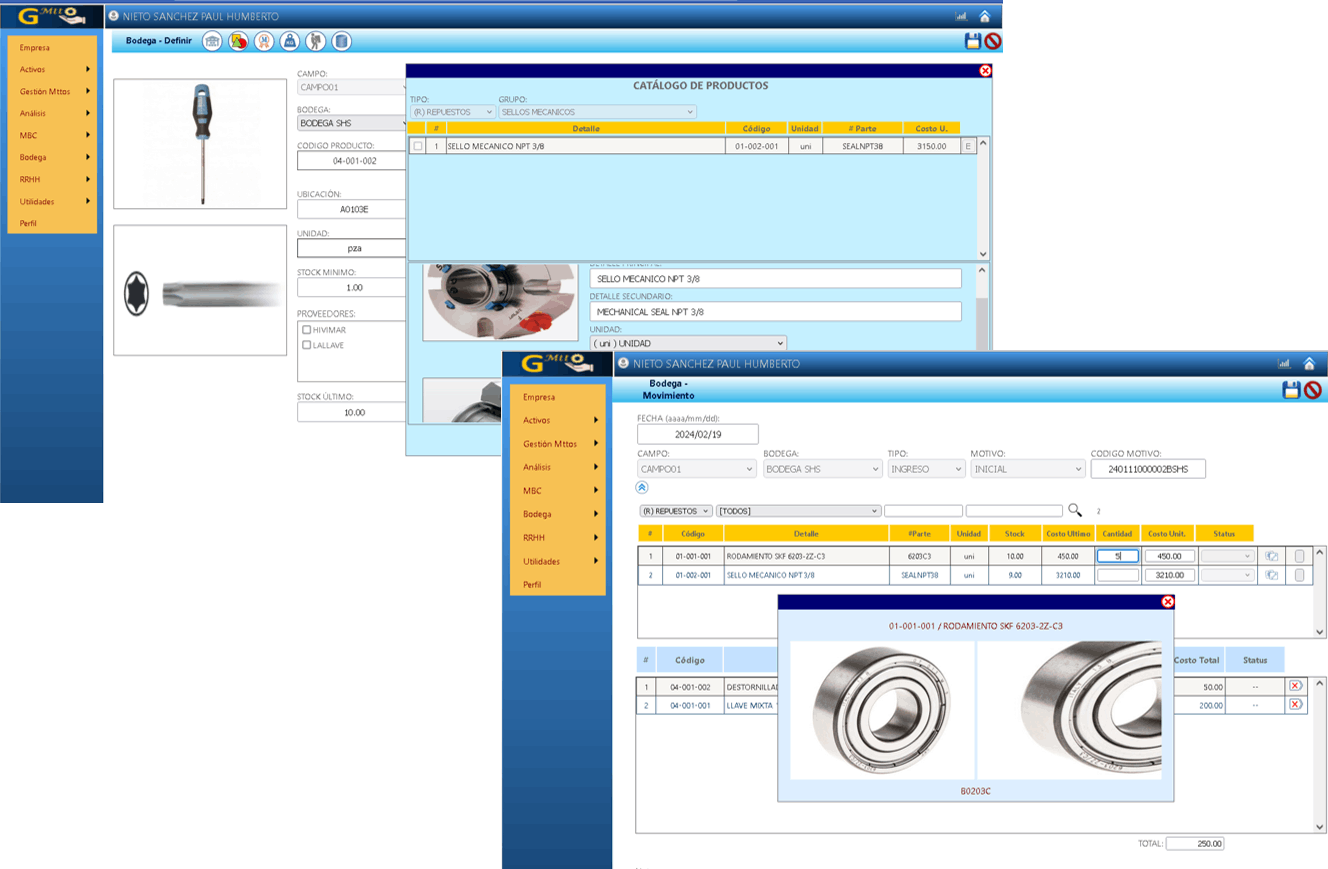Open the [TODOS] group dropdown
1328x869 pixels.
[x=797, y=511]
